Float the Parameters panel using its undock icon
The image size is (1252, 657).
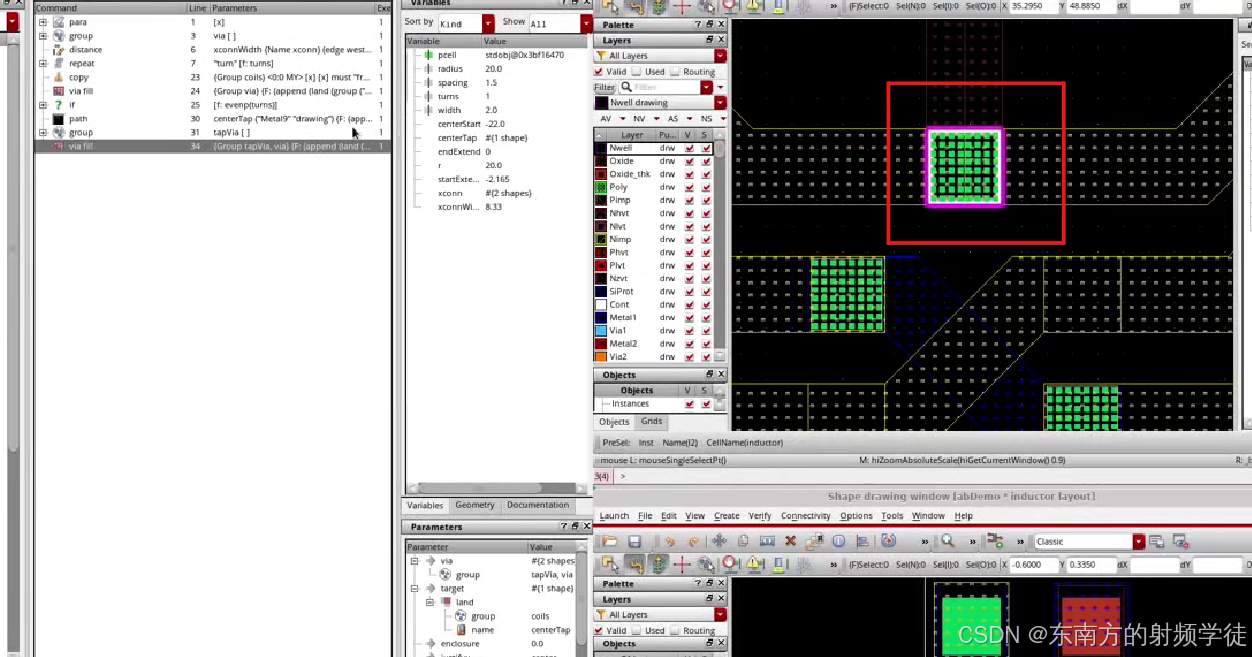pos(575,526)
